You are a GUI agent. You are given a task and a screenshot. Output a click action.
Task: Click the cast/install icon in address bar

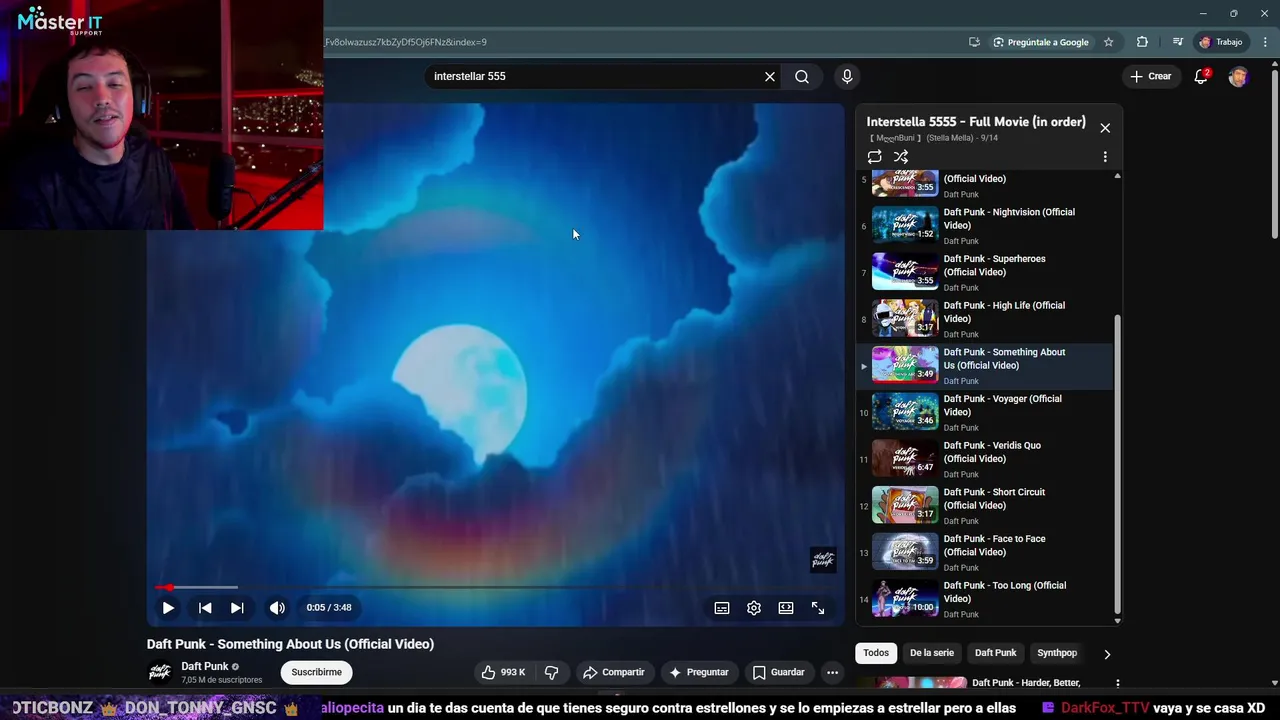tap(974, 42)
